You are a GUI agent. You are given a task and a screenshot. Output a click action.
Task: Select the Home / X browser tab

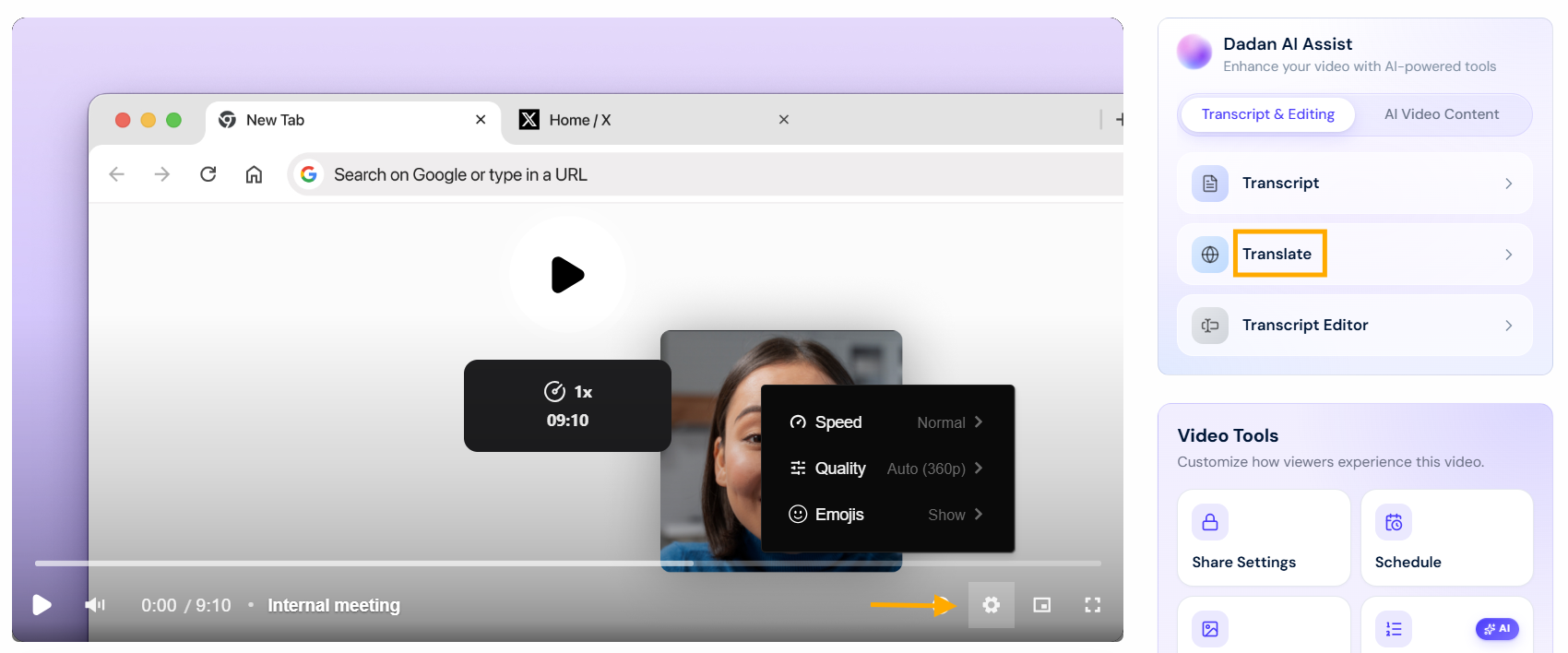point(655,120)
